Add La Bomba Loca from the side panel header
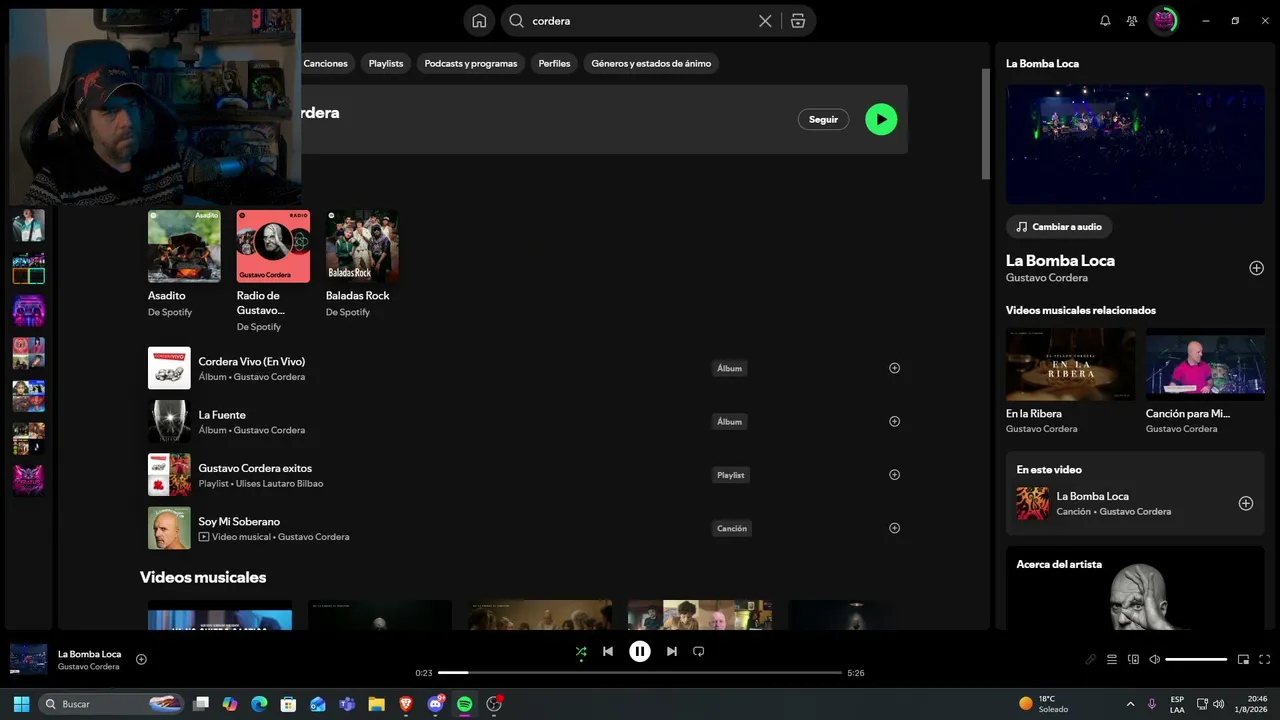Image resolution: width=1280 pixels, height=720 pixels. 1257,268
